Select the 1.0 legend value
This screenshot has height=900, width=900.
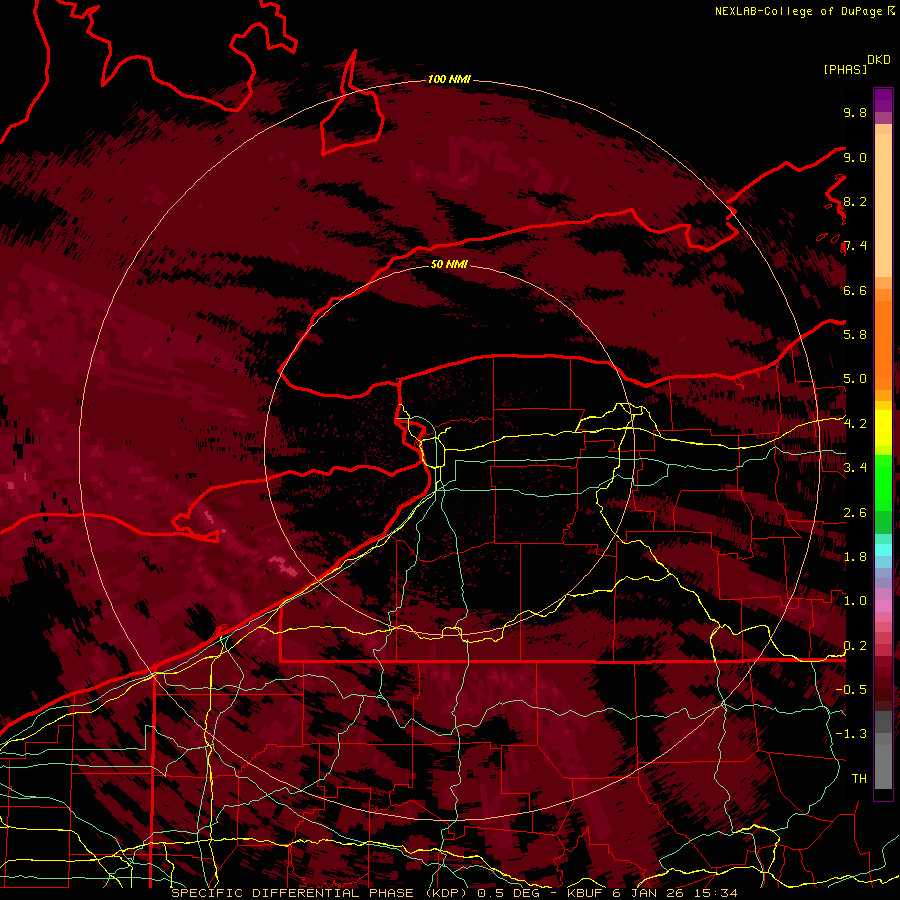point(855,601)
